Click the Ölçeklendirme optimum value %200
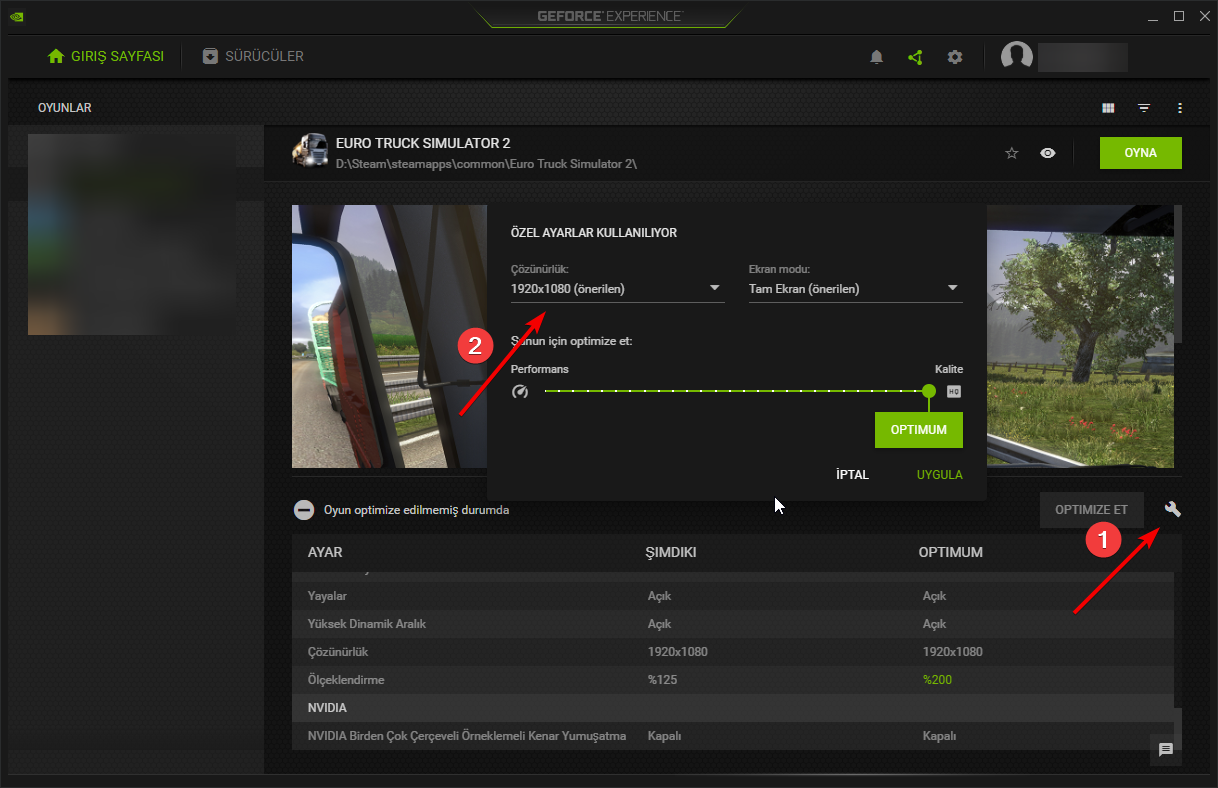The width and height of the screenshot is (1218, 788). coord(938,680)
